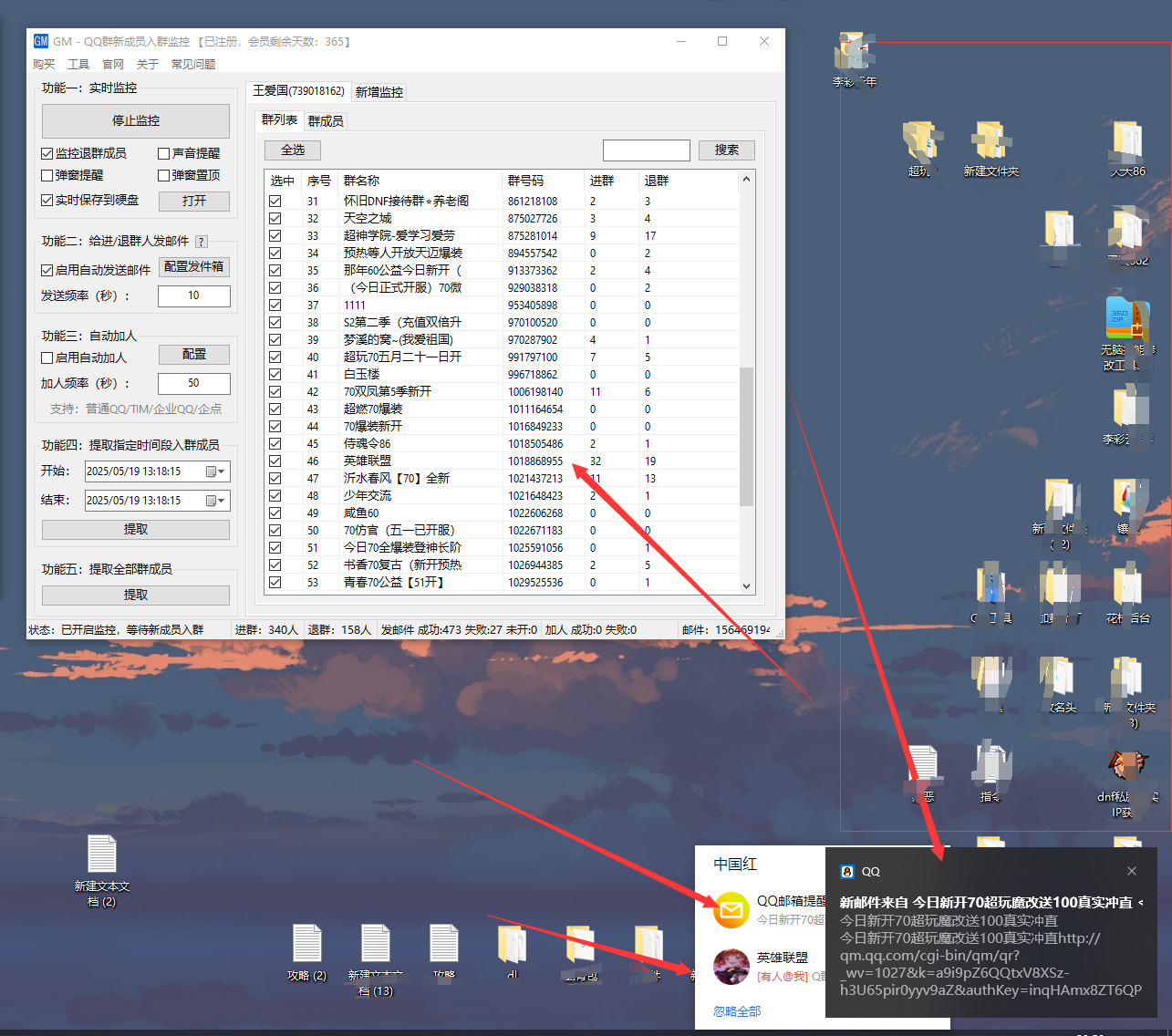
Task: Click 提取 under 功能四
Action: coord(136,529)
